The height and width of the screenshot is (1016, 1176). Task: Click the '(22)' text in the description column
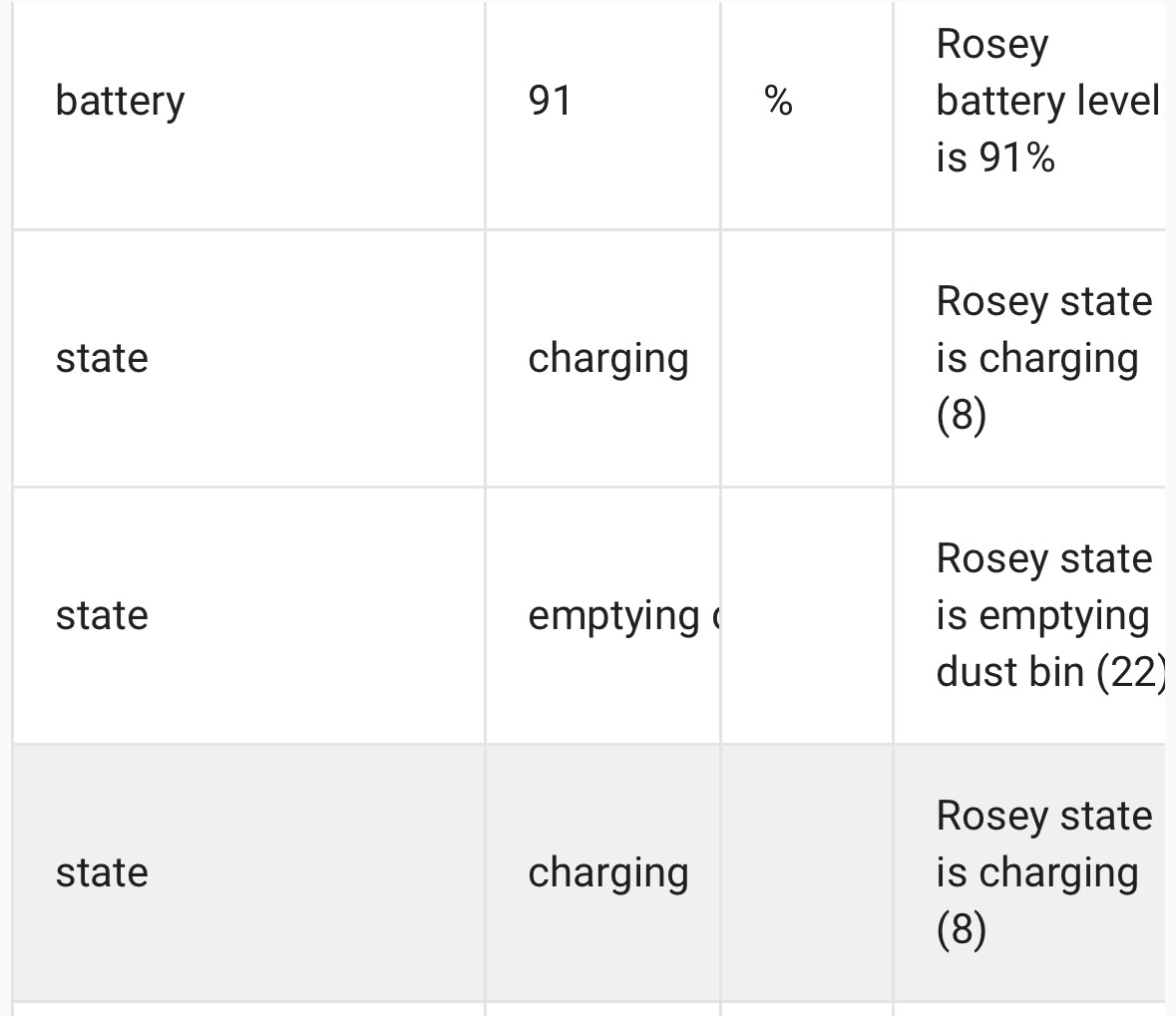1131,672
